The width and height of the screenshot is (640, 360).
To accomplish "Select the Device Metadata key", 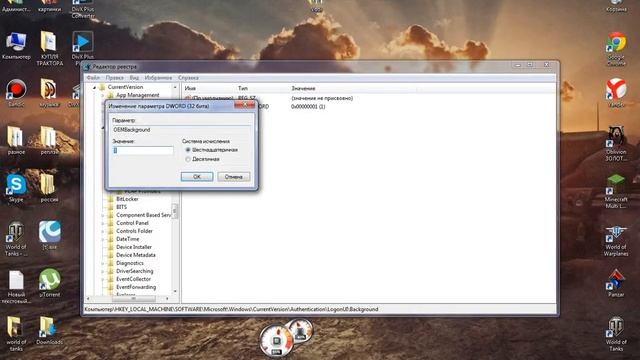I will (x=136, y=255).
